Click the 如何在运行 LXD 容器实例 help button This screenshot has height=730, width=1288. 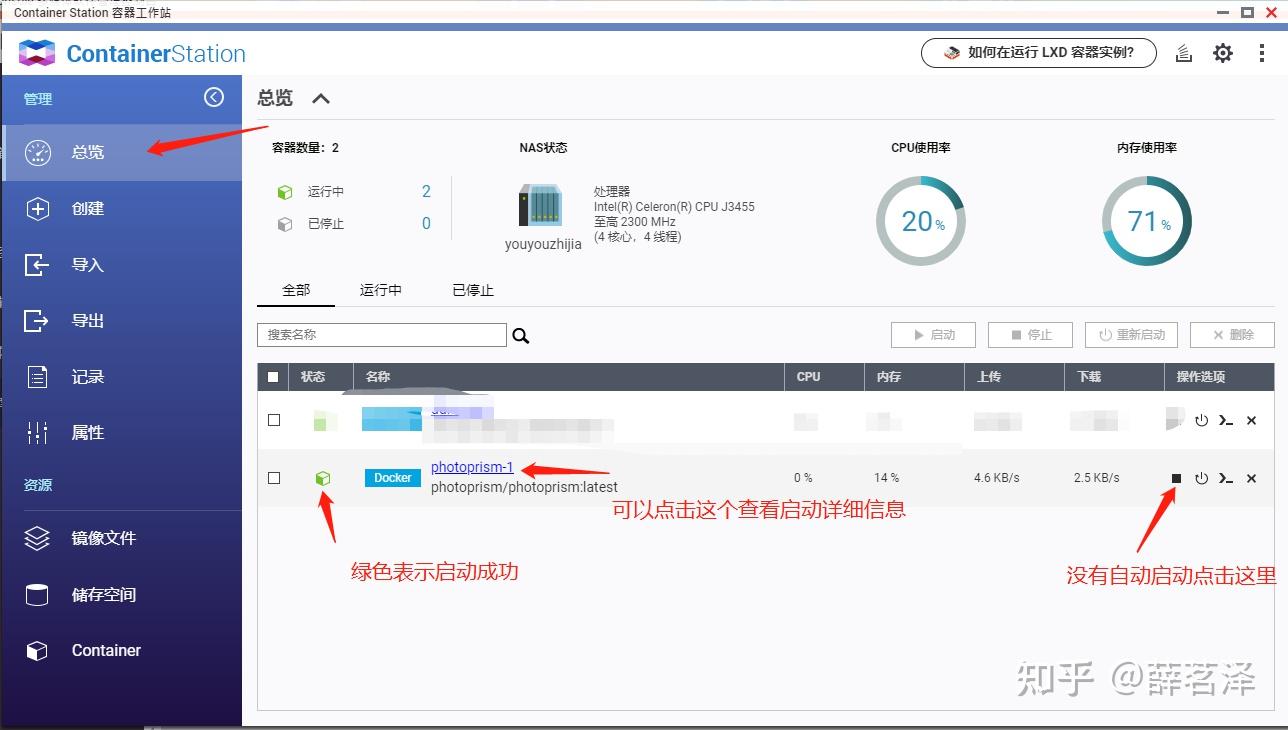coord(1038,53)
